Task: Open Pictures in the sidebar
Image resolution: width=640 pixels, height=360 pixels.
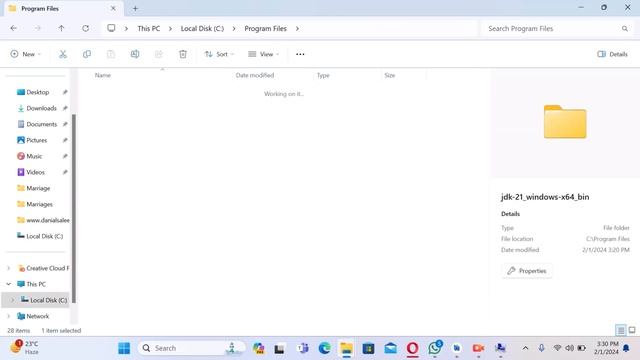Action: 37,140
